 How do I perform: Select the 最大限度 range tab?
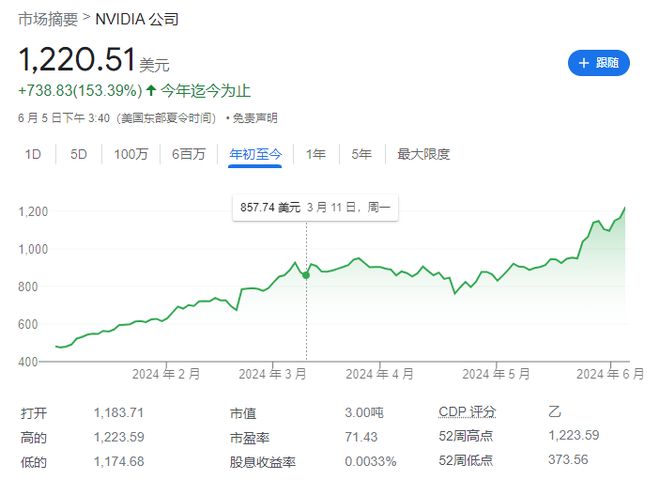click(x=423, y=154)
